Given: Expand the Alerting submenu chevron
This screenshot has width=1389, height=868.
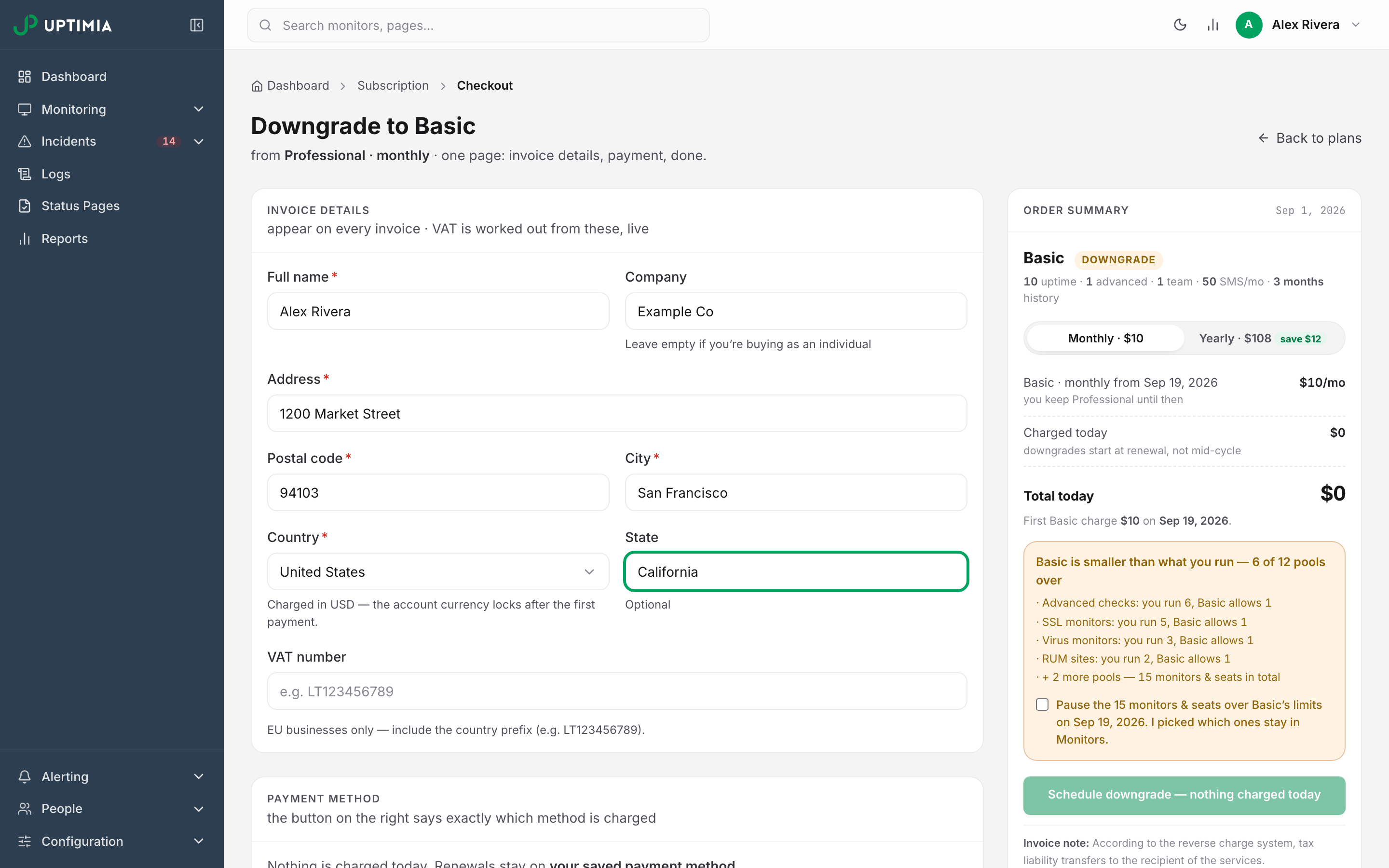Looking at the screenshot, I should click(199, 776).
